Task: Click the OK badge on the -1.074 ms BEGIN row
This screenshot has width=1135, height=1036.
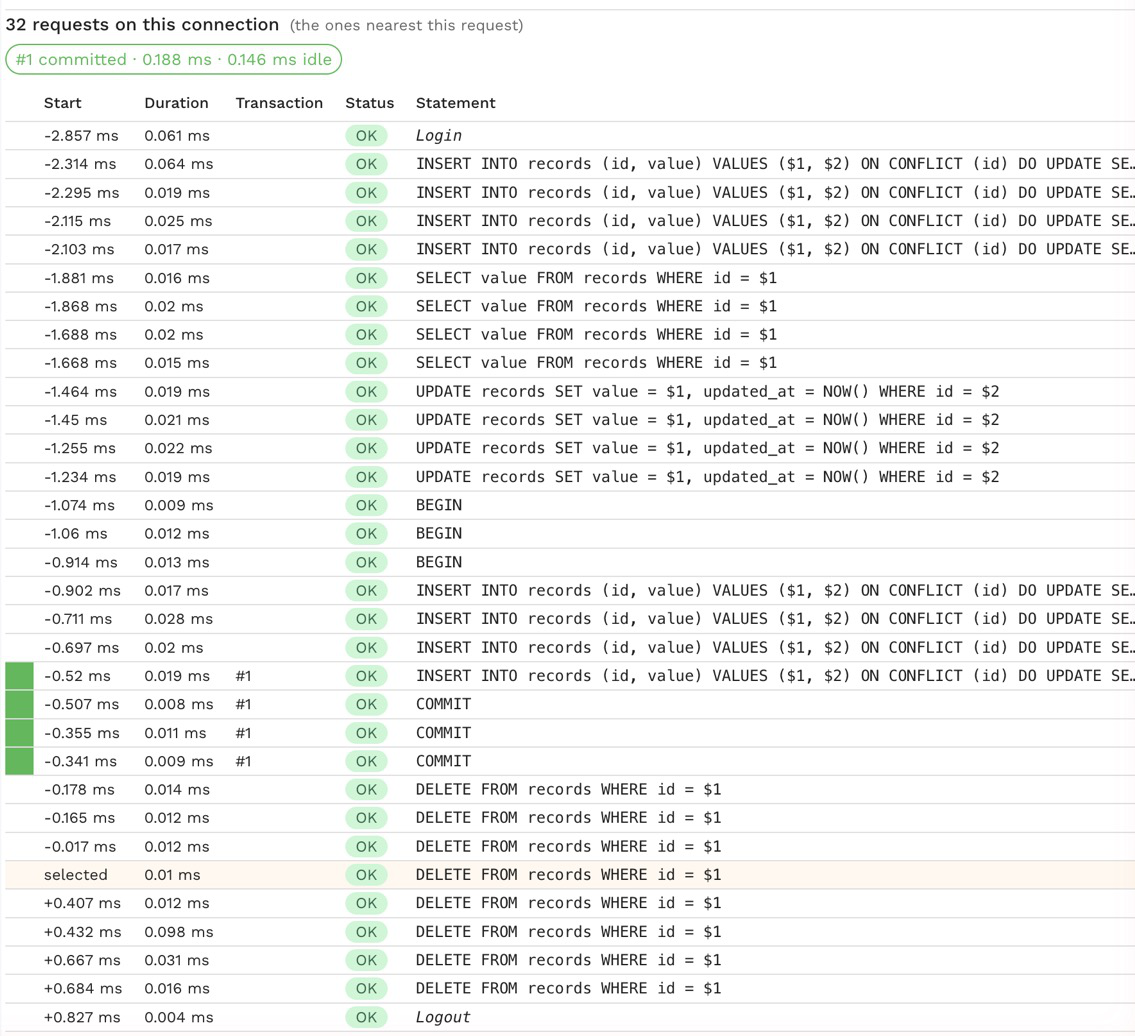Action: [x=366, y=505]
